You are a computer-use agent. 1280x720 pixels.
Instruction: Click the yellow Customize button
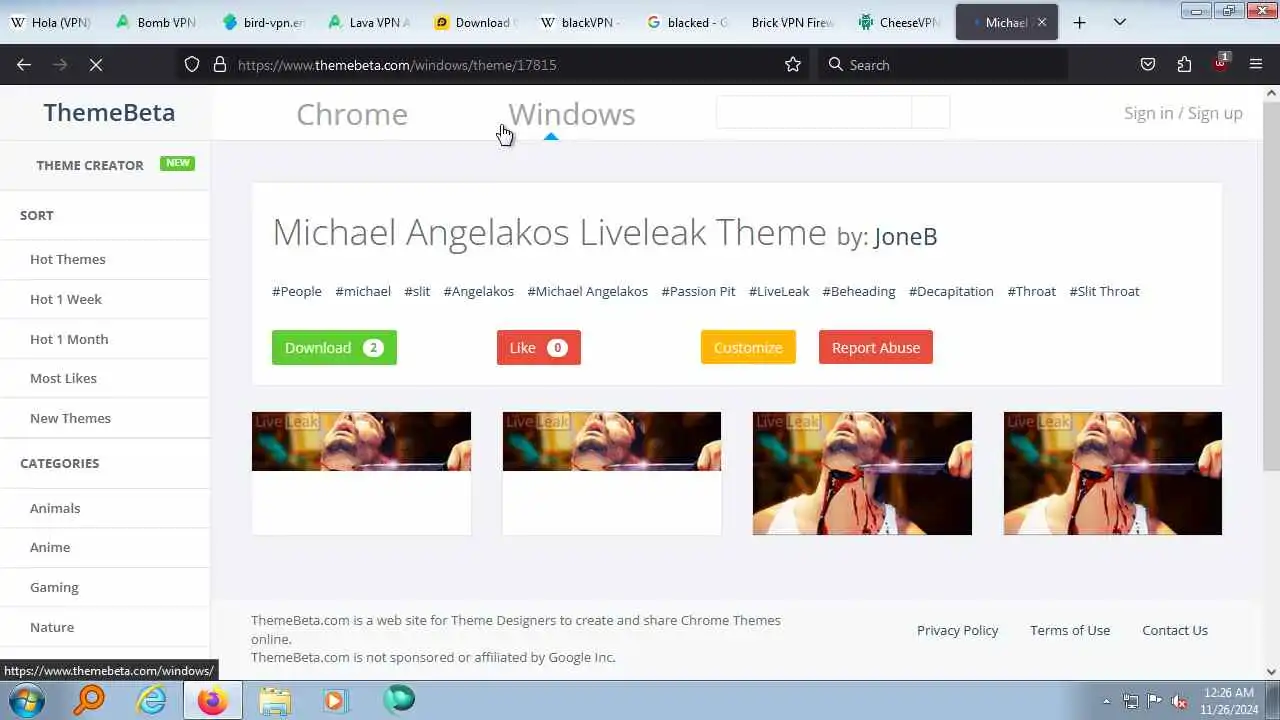(x=748, y=347)
